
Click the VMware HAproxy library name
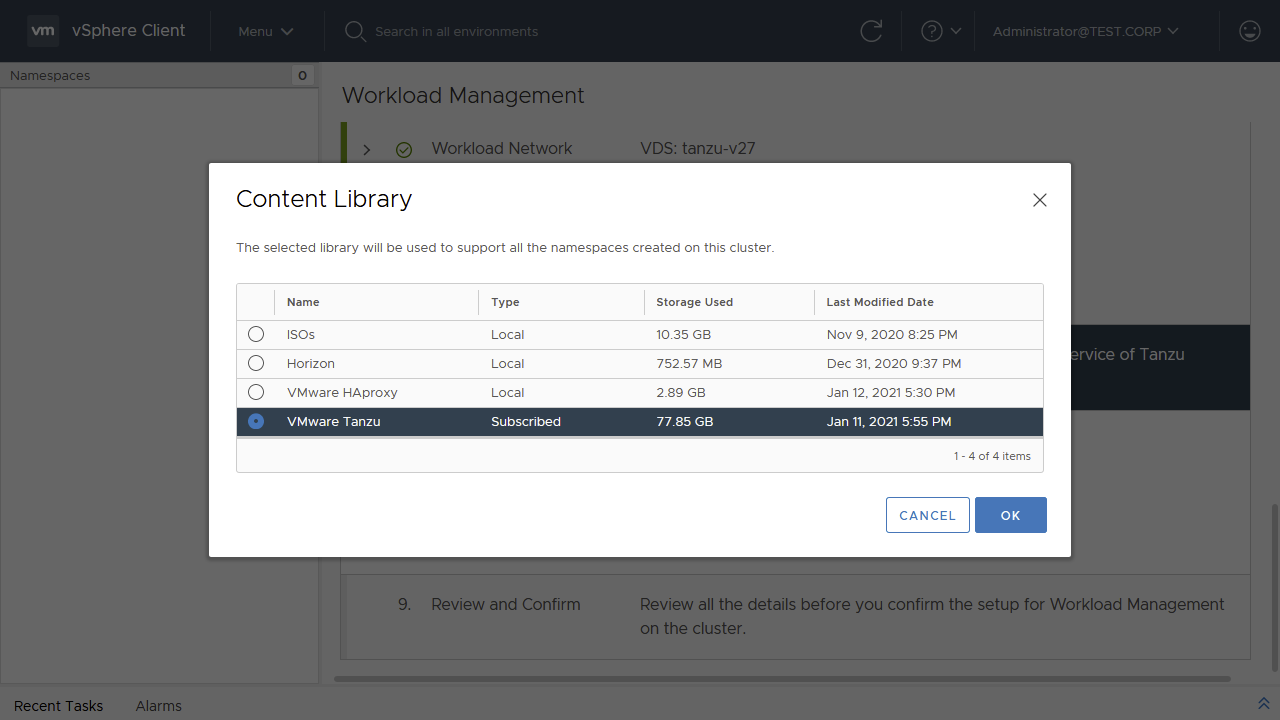(342, 392)
